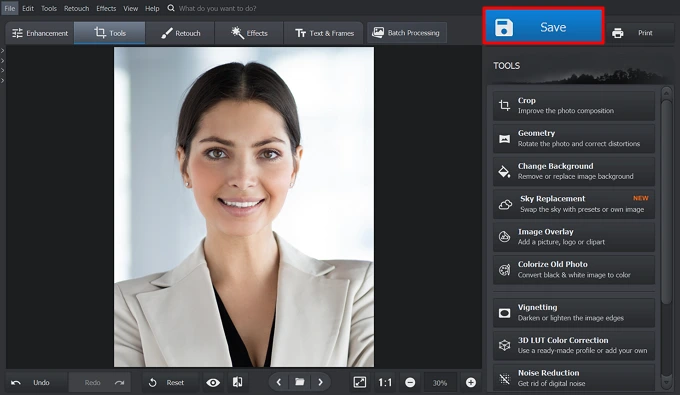This screenshot has height=395, width=680.
Task: Click the Undo label
Action: 41,383
